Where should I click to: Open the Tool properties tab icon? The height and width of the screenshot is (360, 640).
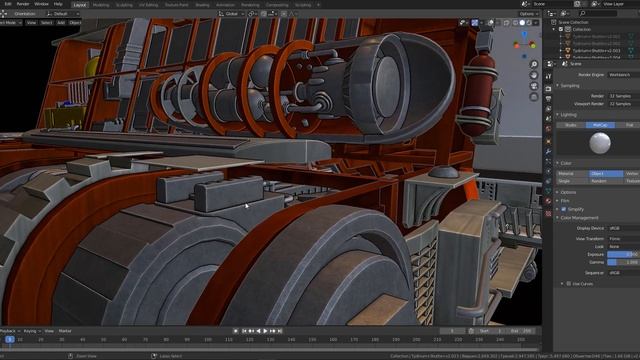pyautogui.click(x=549, y=76)
